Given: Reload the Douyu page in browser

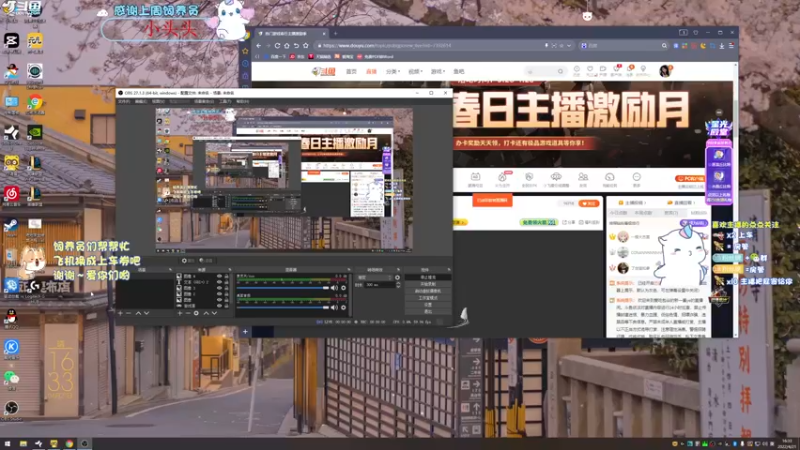Looking at the screenshot, I should pyautogui.click(x=277, y=45).
